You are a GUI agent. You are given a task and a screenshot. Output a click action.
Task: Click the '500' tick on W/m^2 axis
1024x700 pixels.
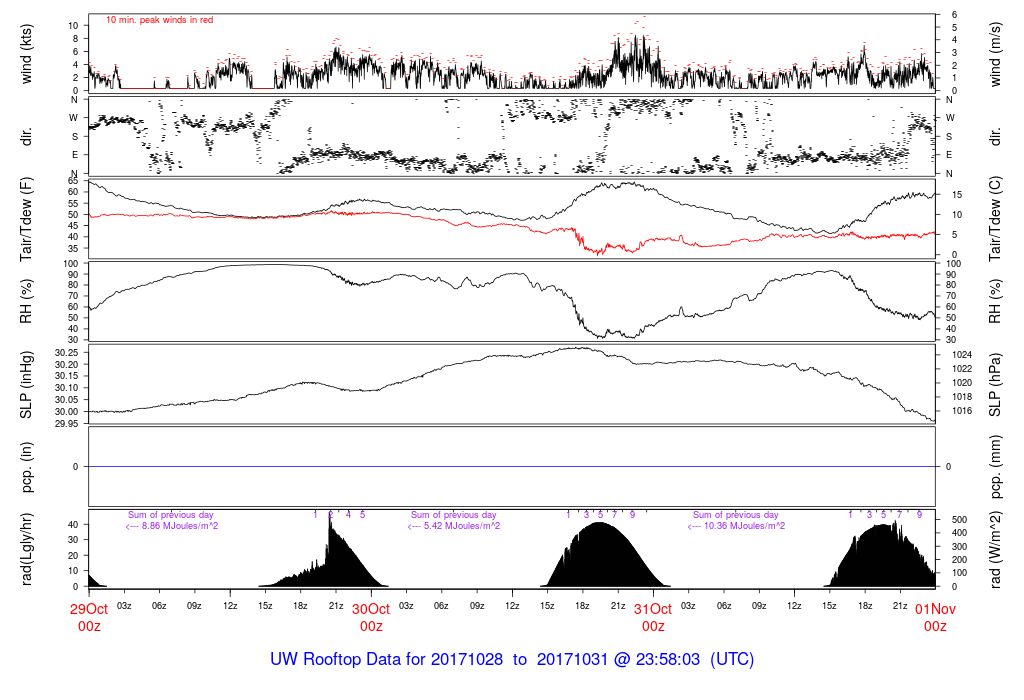click(x=959, y=520)
